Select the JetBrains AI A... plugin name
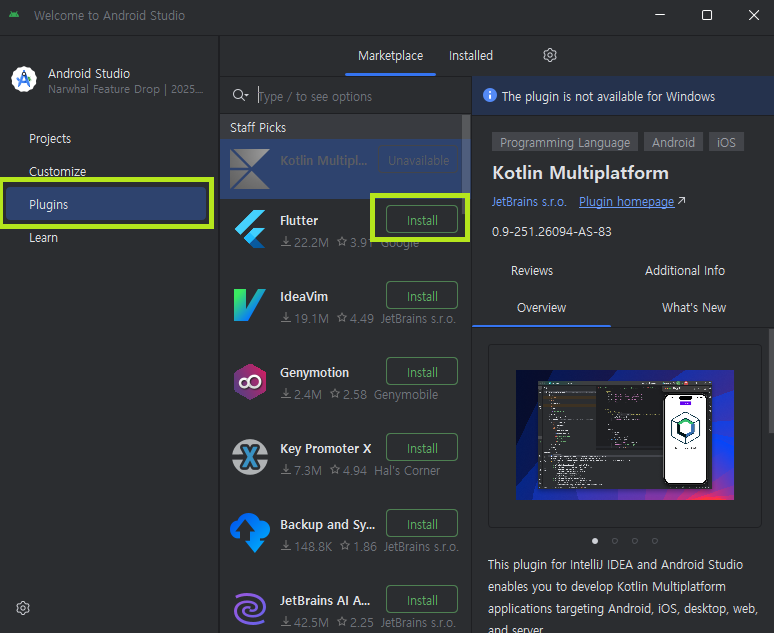774x633 pixels. (x=325, y=600)
